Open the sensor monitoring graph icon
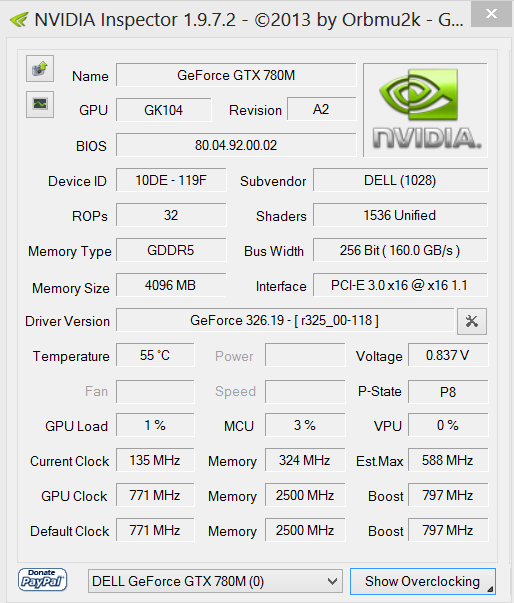Viewport: 514px width, 603px height. coord(40,104)
